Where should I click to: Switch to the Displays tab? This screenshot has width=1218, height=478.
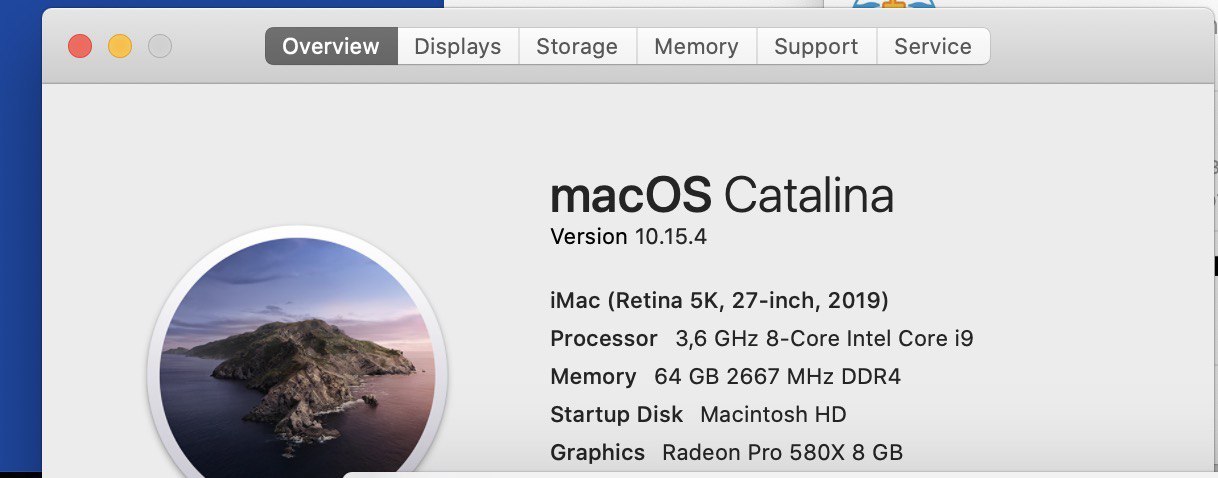tap(457, 46)
